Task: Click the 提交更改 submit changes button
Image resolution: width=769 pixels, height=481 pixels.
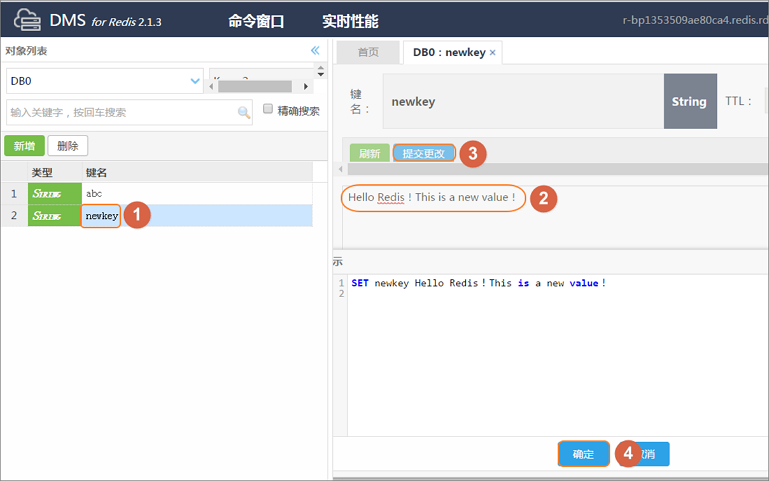Action: 424,153
